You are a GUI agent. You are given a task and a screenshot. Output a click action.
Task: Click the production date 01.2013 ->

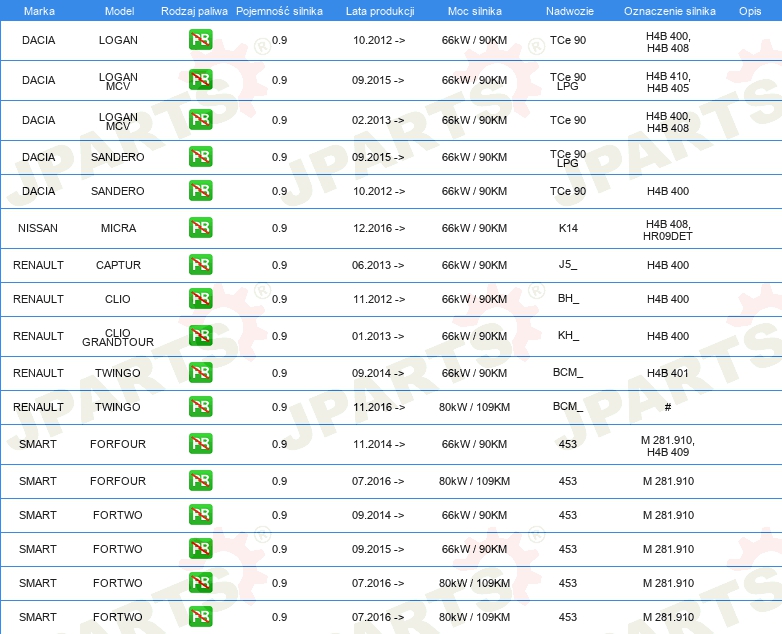(x=378, y=336)
